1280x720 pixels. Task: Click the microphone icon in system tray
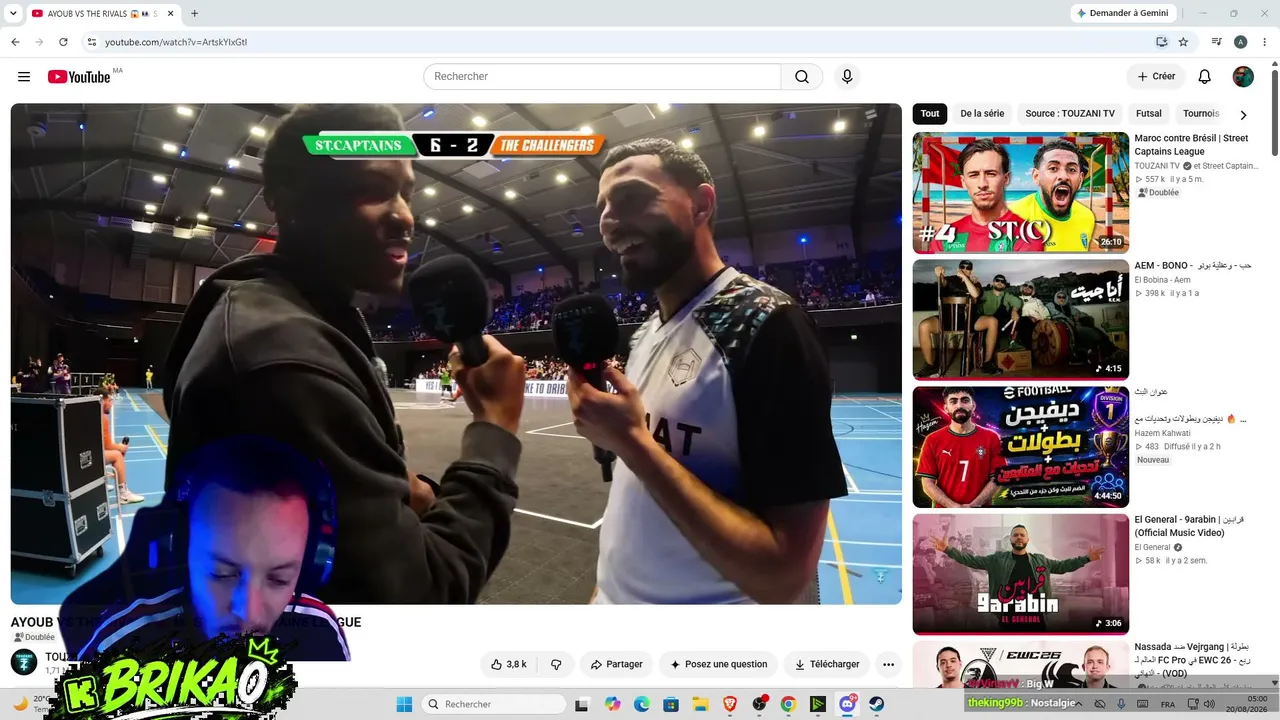(1121, 704)
